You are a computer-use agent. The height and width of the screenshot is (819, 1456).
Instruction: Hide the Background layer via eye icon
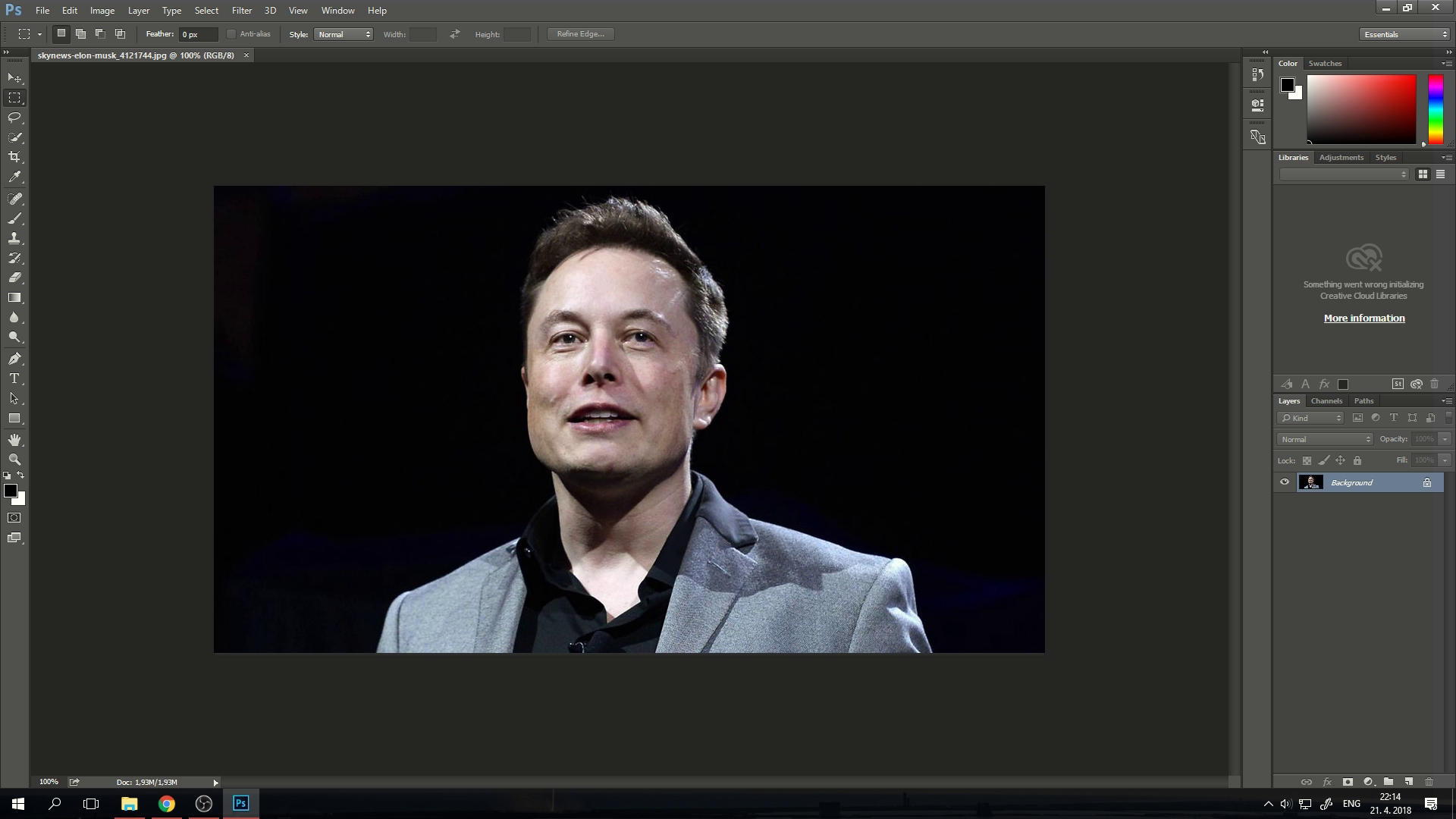tap(1285, 482)
